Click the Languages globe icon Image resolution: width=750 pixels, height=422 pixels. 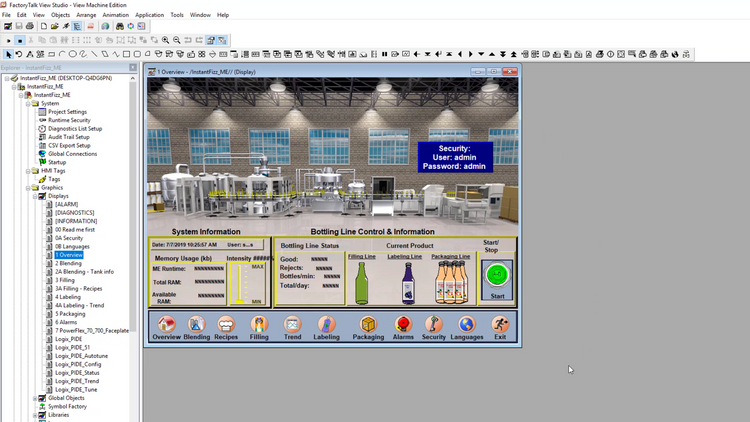point(466,325)
